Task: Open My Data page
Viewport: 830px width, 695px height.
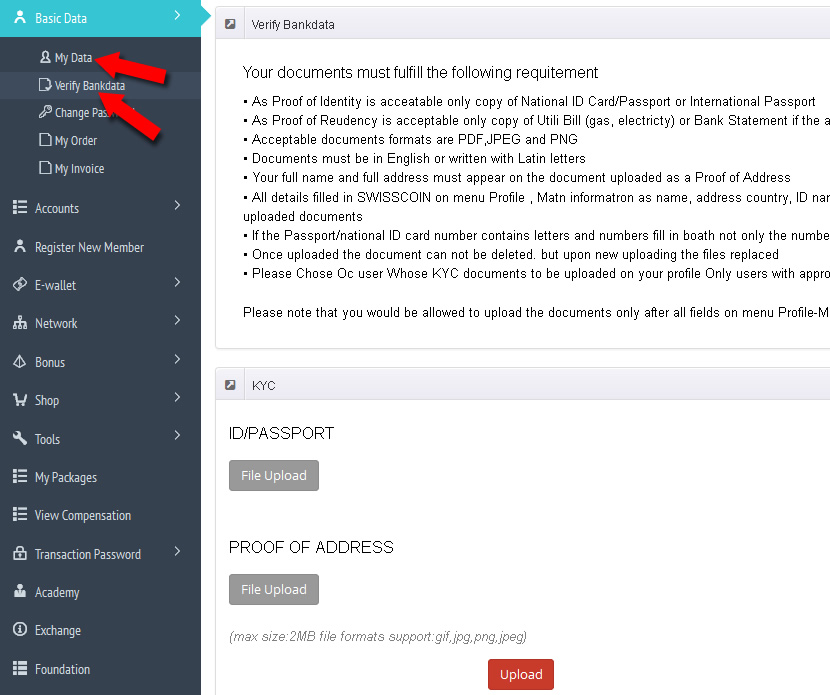Action: 73,58
